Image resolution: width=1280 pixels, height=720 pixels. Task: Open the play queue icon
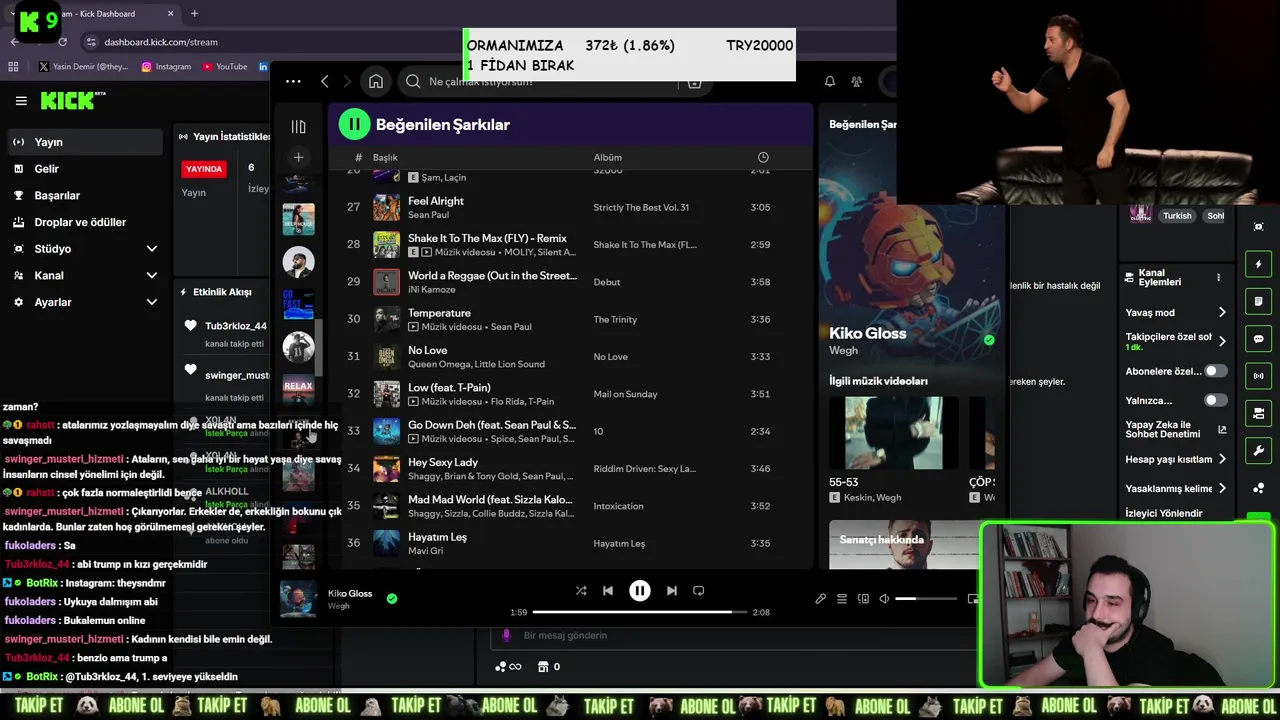coord(842,599)
